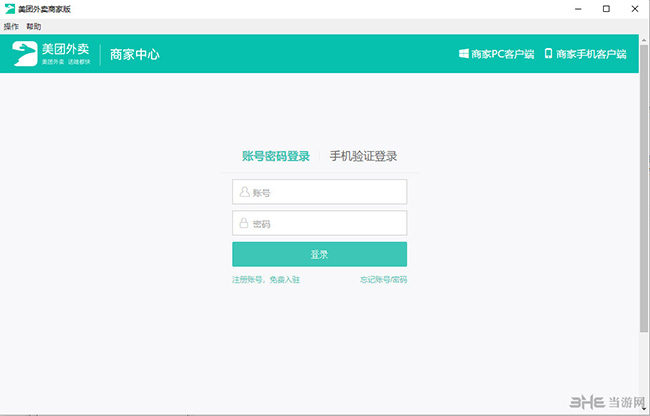
Task: Close the 美团外卖商家版 window
Action: [x=635, y=9]
